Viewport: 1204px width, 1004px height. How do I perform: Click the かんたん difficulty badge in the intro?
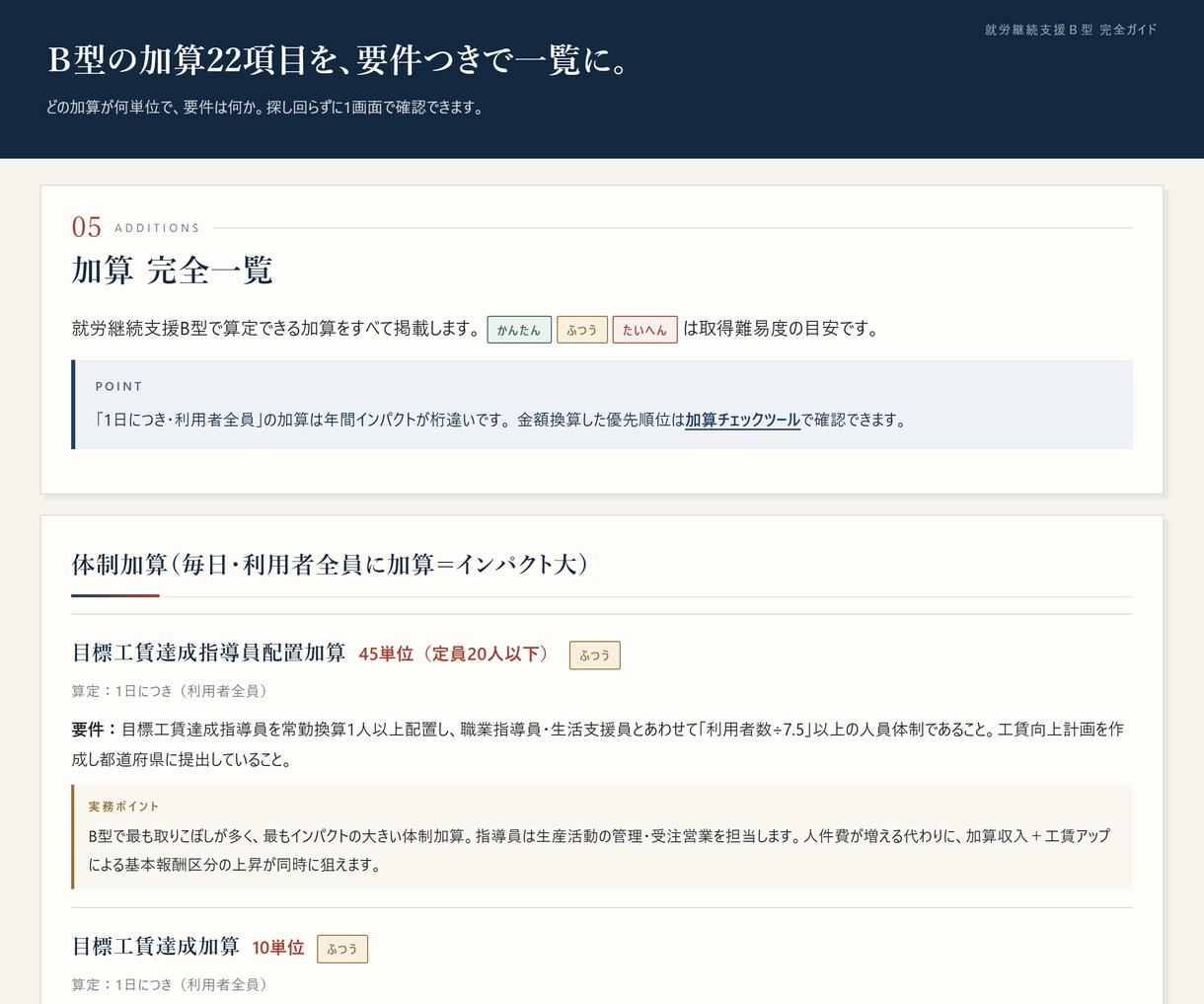519,330
